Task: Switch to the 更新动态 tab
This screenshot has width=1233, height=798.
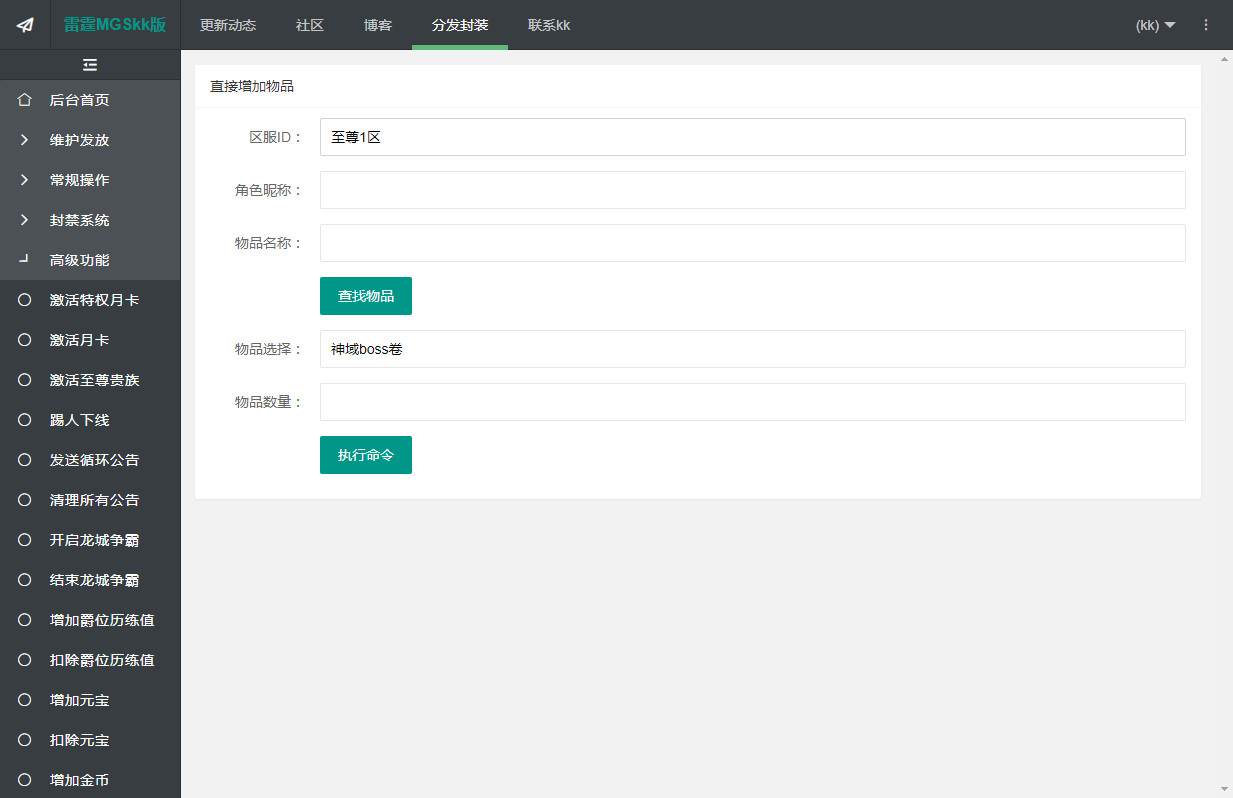Action: [x=228, y=25]
